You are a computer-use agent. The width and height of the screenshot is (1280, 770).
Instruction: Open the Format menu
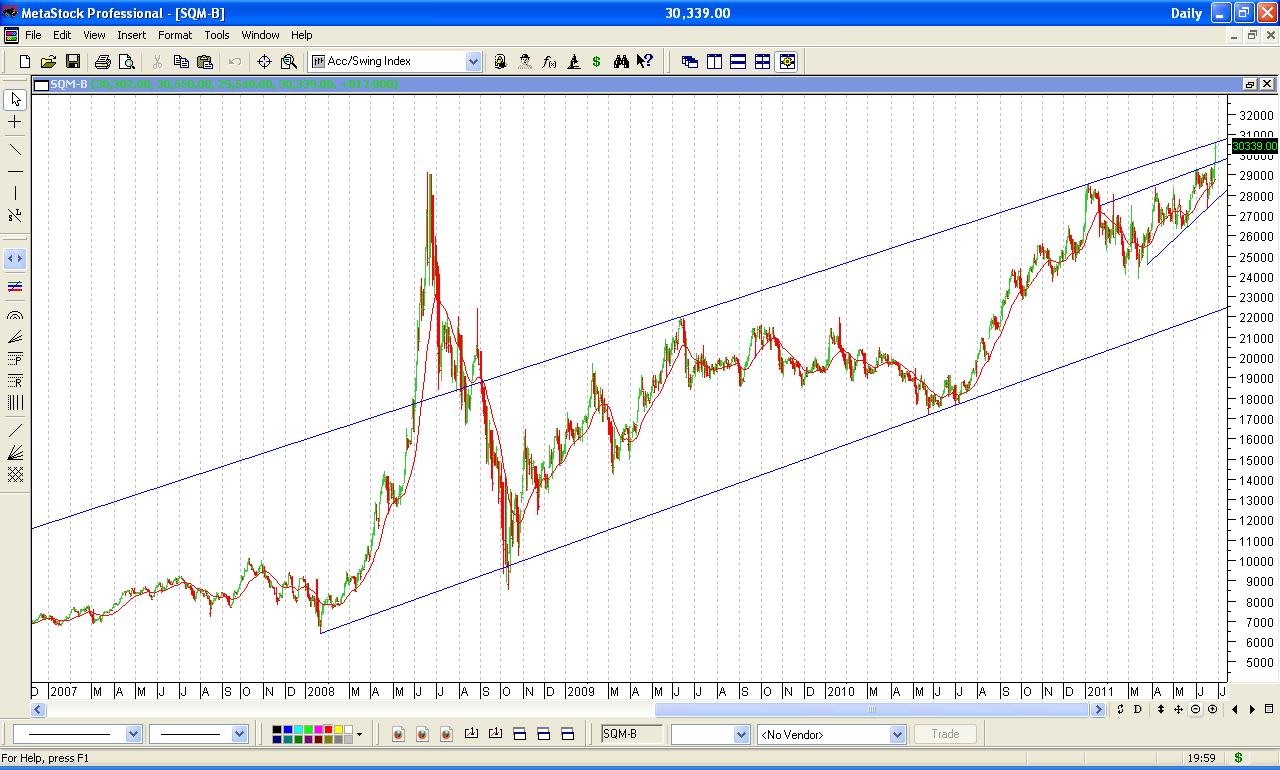point(175,35)
